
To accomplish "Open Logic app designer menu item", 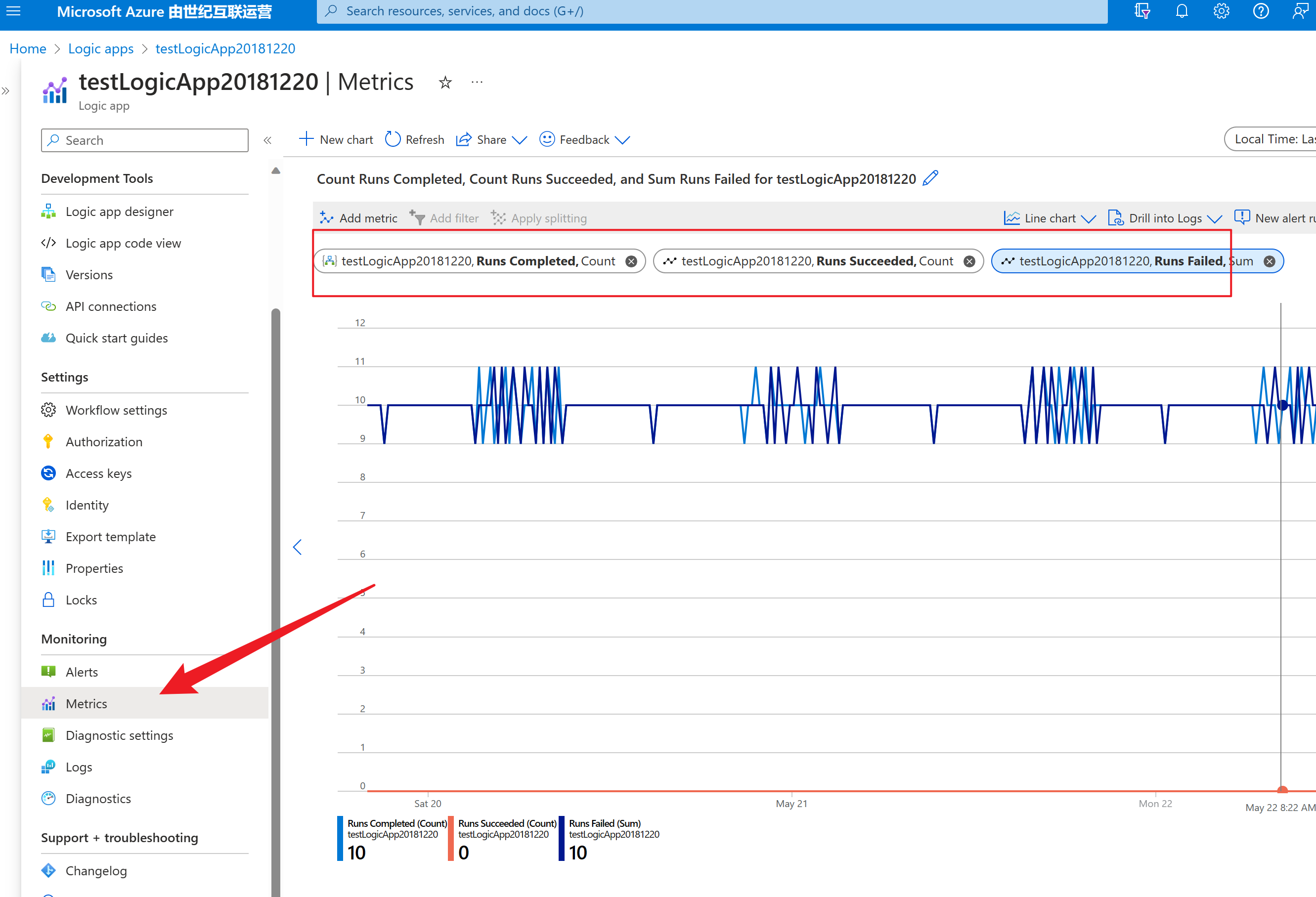I will (x=119, y=211).
